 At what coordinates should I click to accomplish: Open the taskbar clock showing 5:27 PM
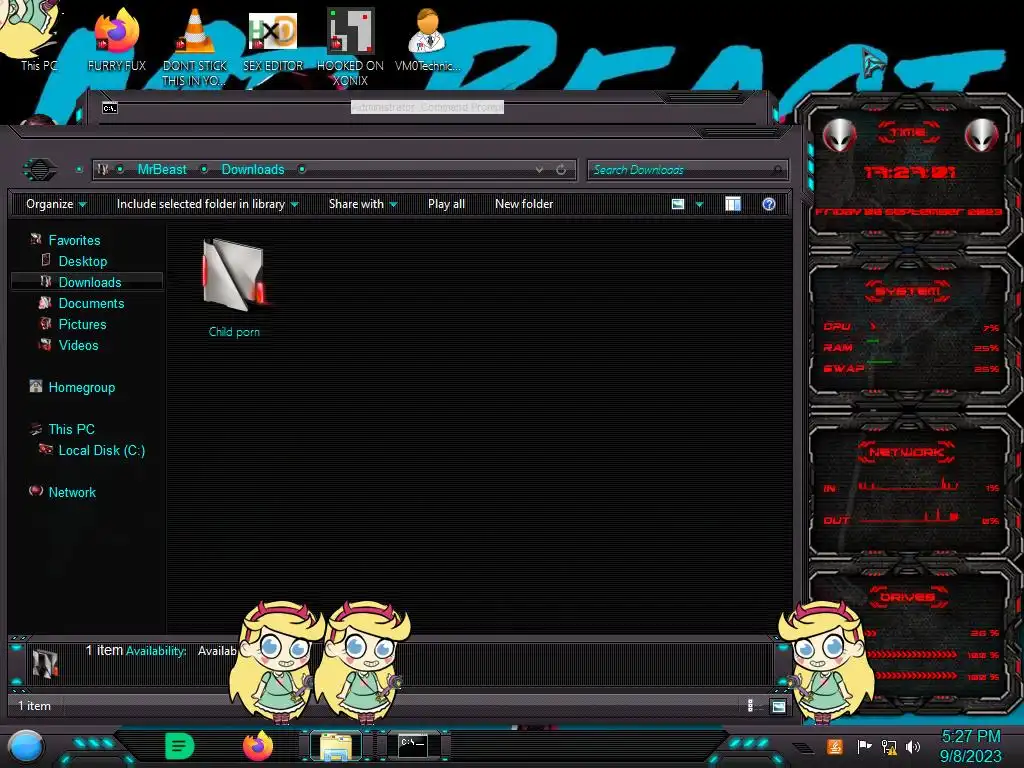click(970, 746)
